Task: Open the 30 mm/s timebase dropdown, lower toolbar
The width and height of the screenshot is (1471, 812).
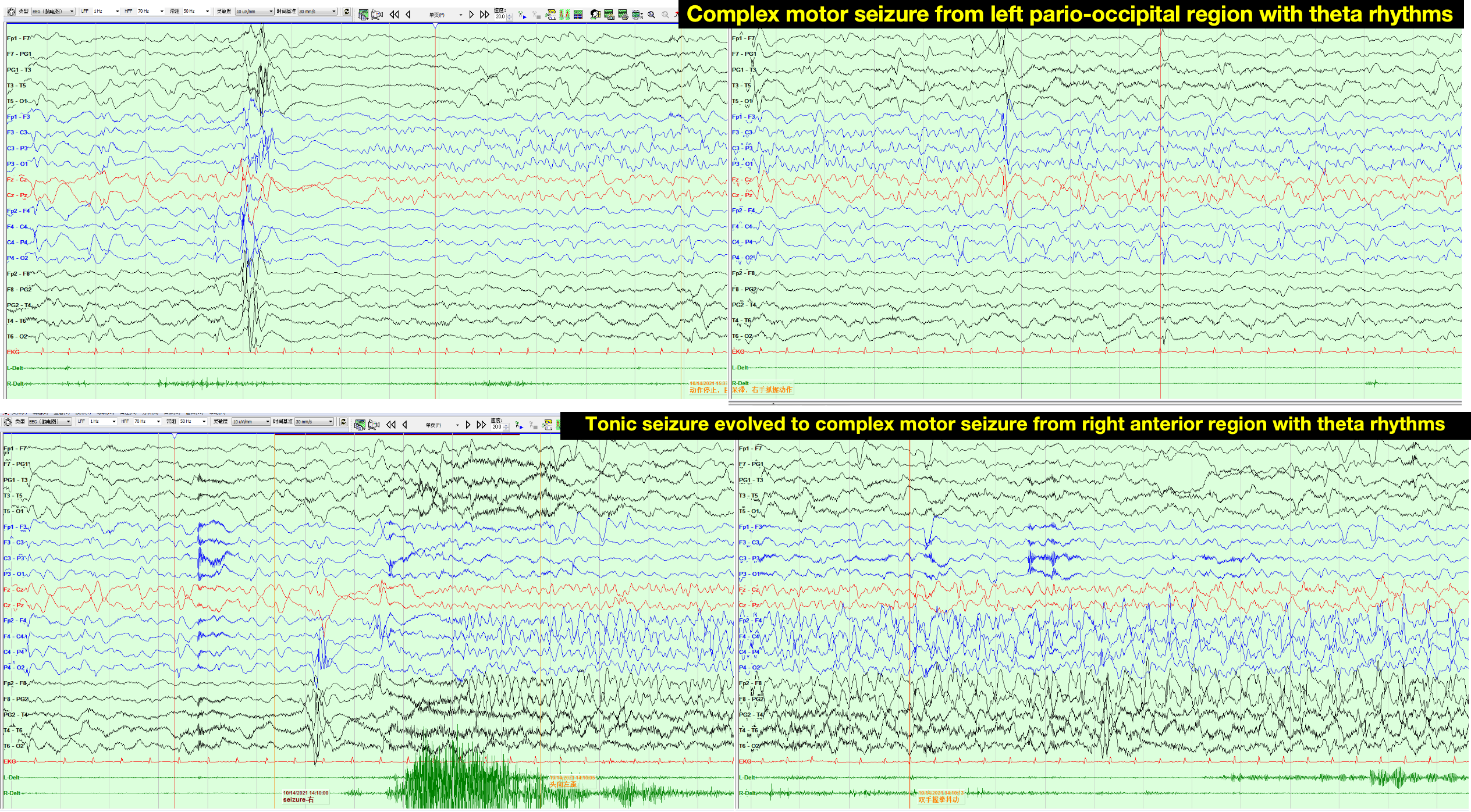Action: coord(331,422)
